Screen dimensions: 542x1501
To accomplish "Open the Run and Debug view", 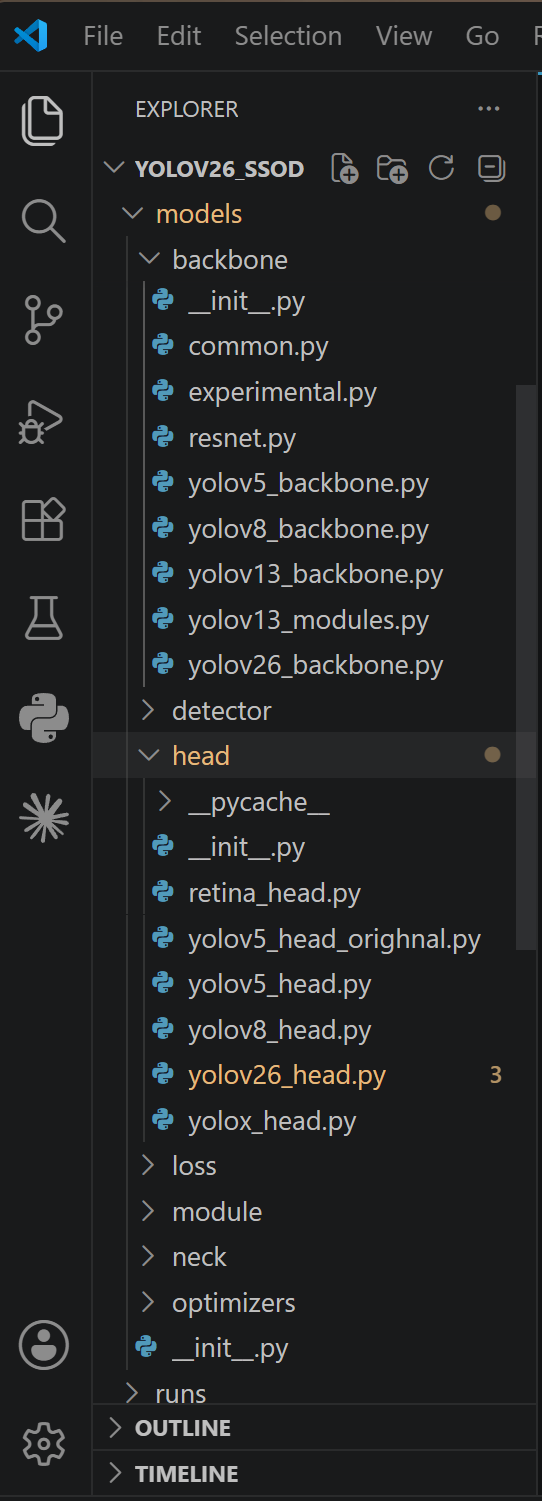I will pyautogui.click(x=43, y=420).
